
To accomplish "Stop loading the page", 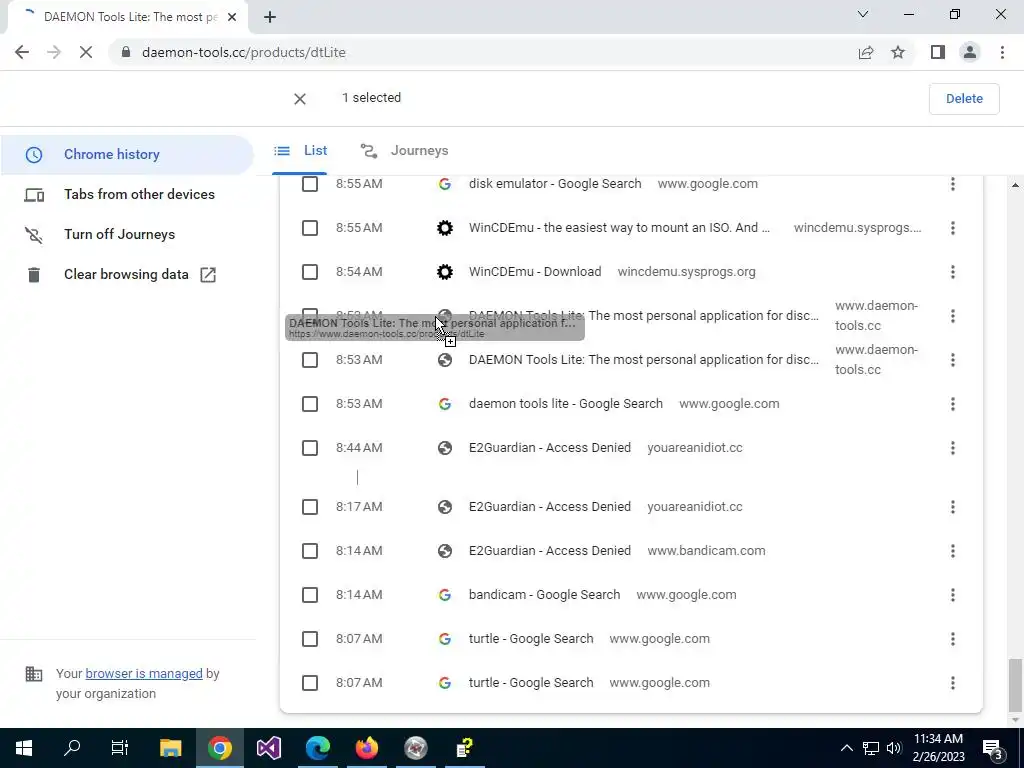I will pyautogui.click(x=86, y=52).
